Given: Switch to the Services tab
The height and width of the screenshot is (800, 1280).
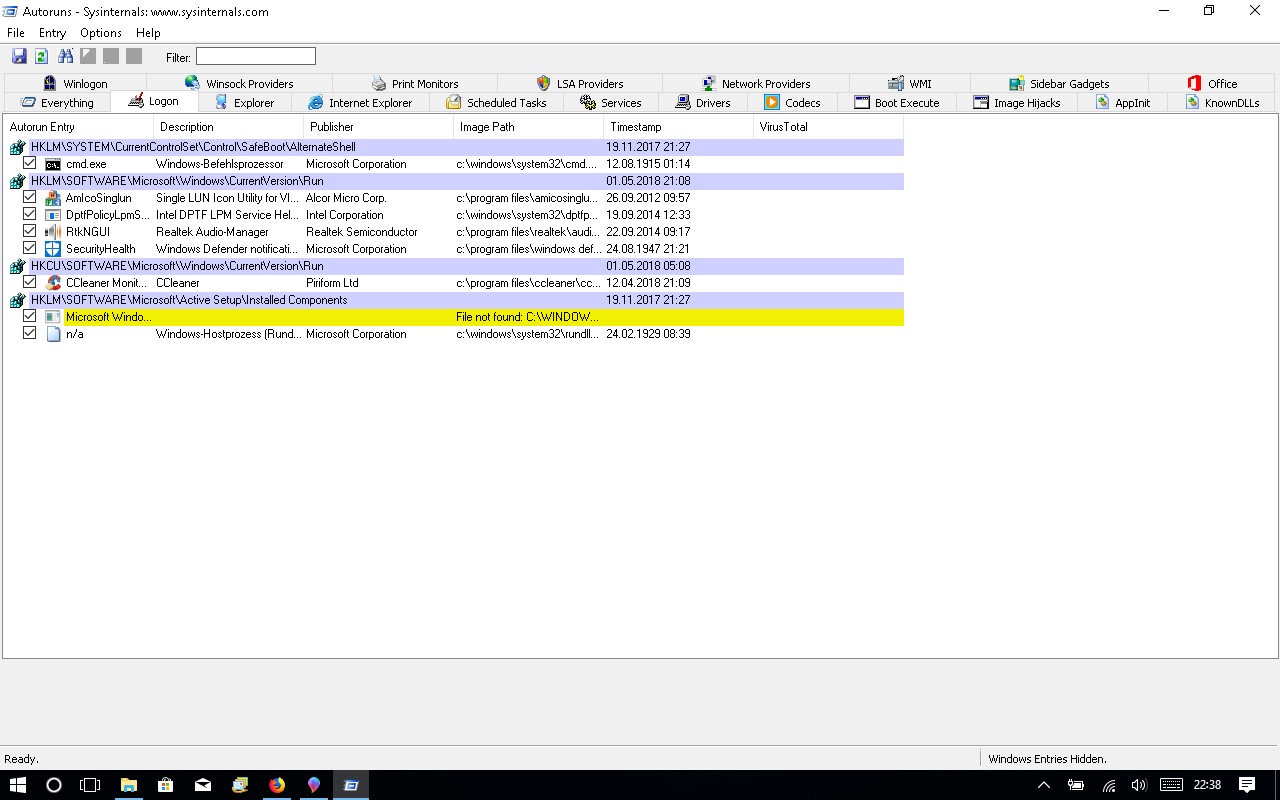Looking at the screenshot, I should (611, 103).
